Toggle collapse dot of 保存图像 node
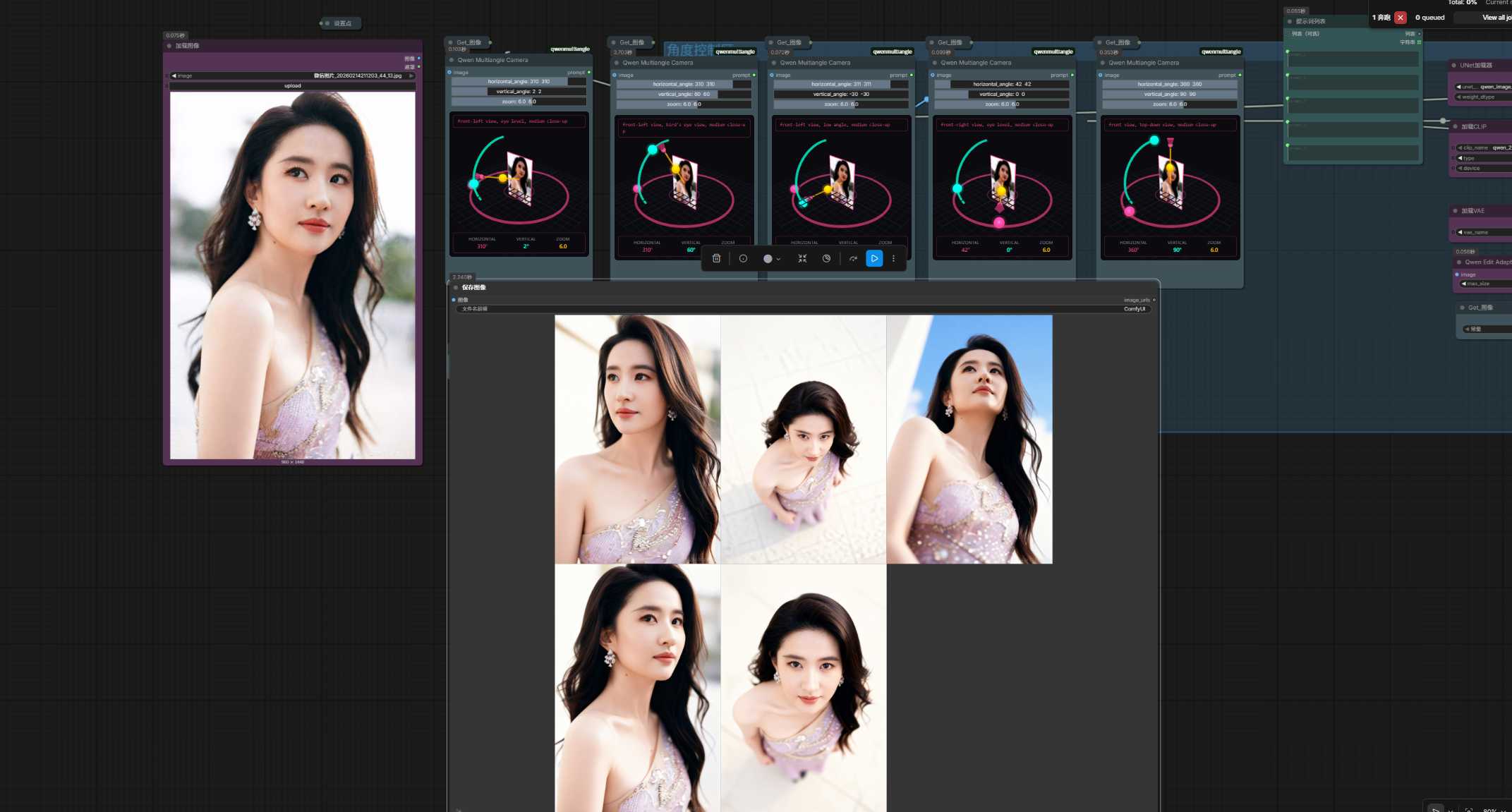This screenshot has height=812, width=1512. [x=456, y=288]
